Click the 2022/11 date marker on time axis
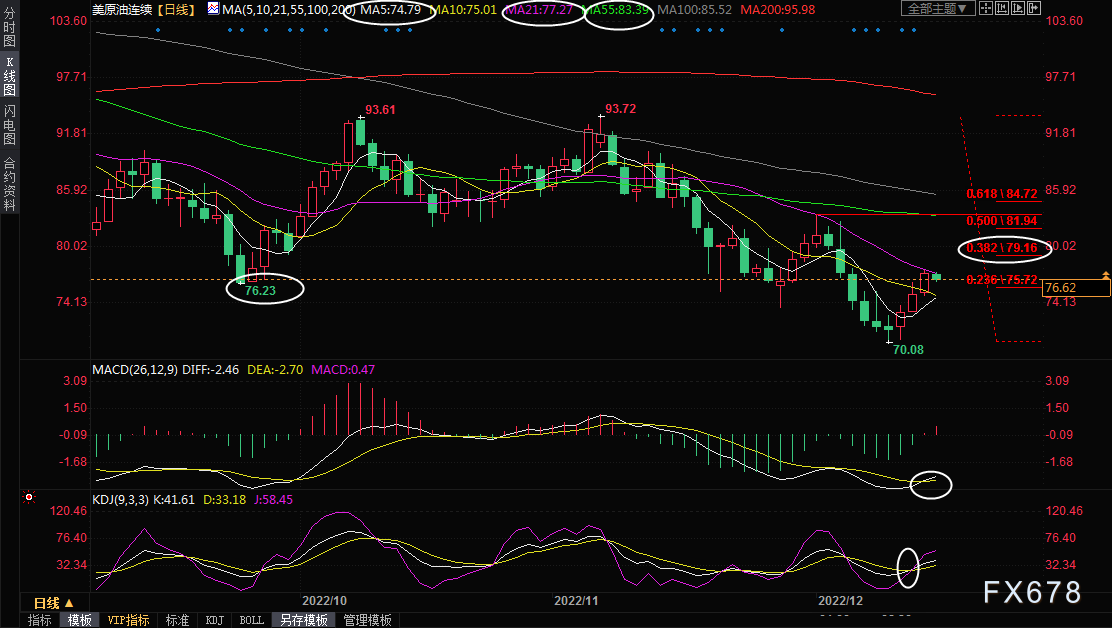The height and width of the screenshot is (628, 1112). click(576, 600)
